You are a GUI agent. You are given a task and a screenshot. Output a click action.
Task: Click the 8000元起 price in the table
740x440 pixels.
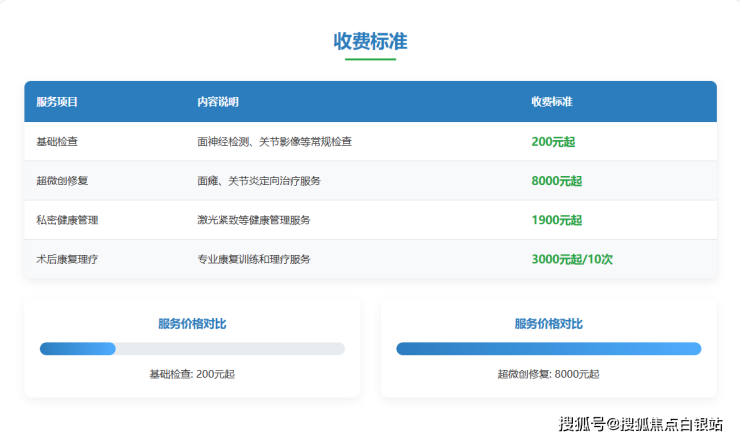(x=556, y=181)
